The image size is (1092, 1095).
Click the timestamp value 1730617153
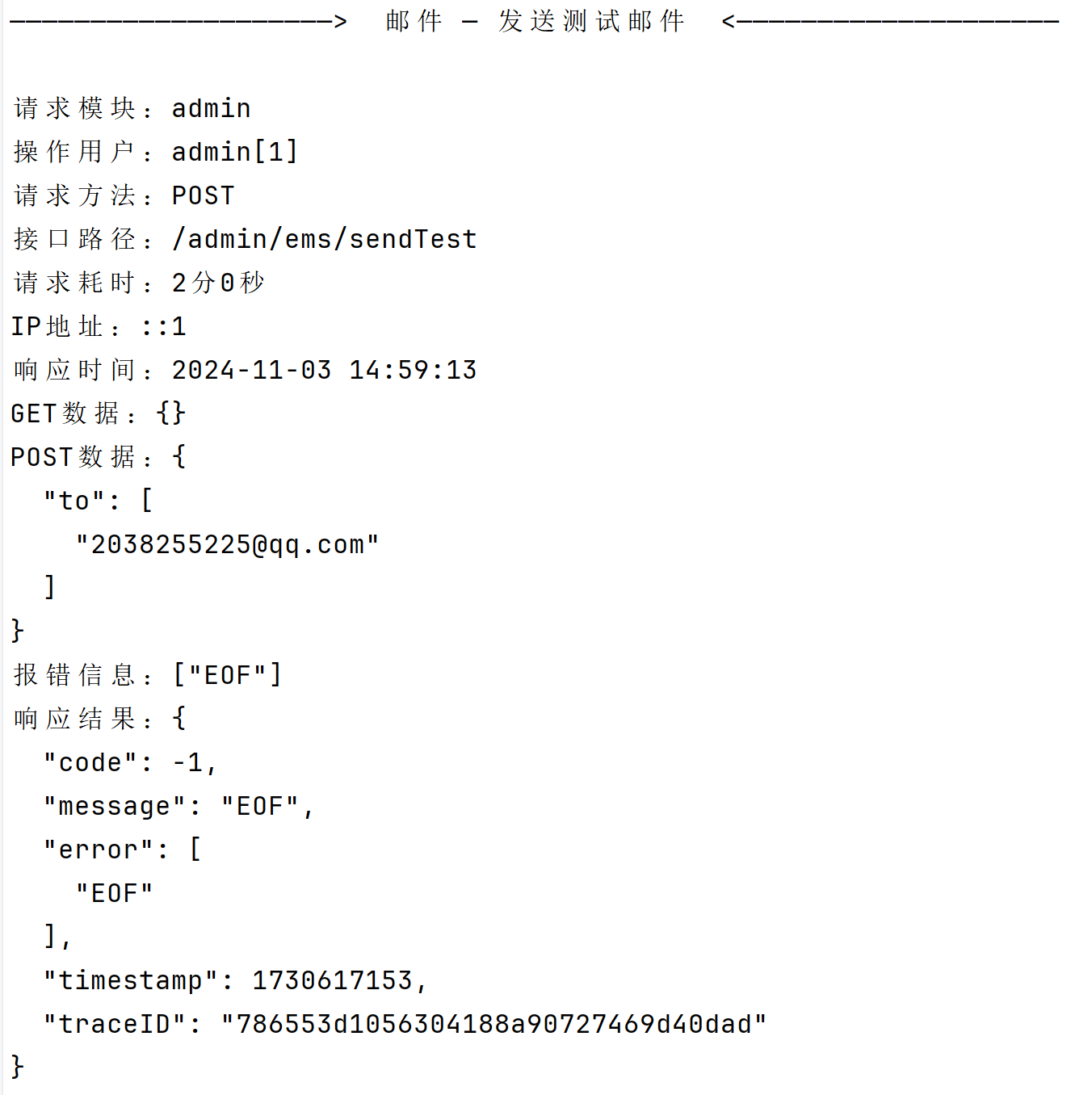click(332, 980)
